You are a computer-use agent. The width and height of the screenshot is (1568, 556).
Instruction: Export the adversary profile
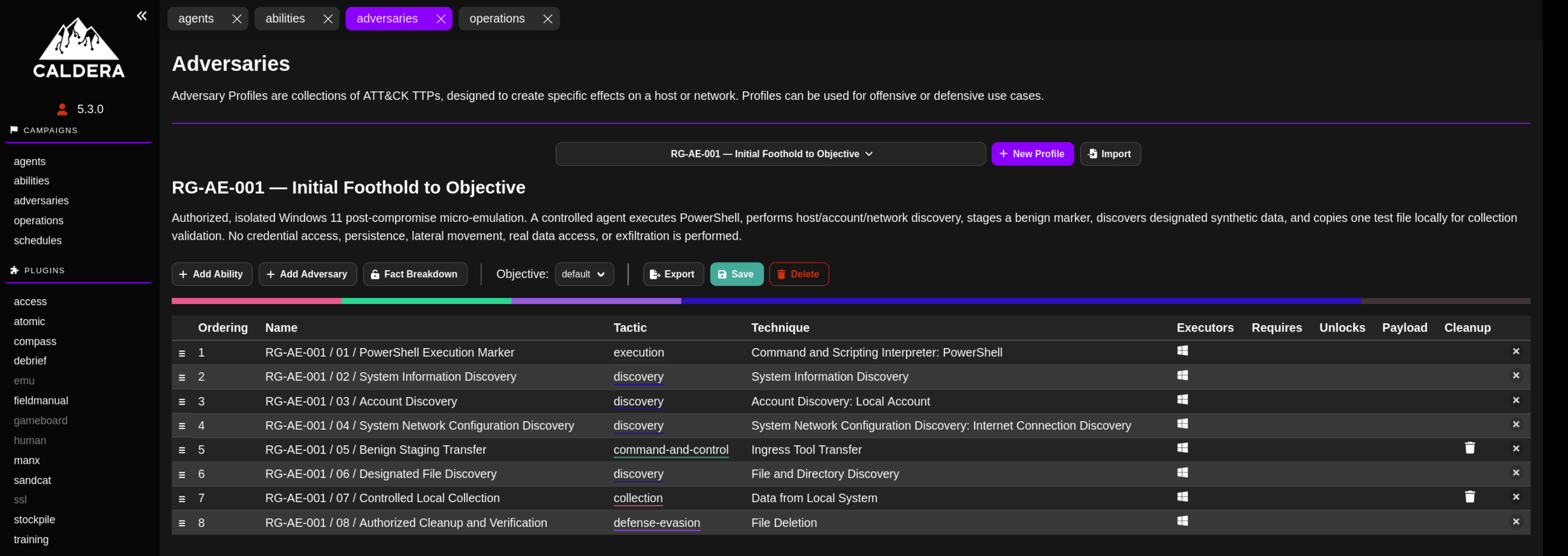point(673,274)
